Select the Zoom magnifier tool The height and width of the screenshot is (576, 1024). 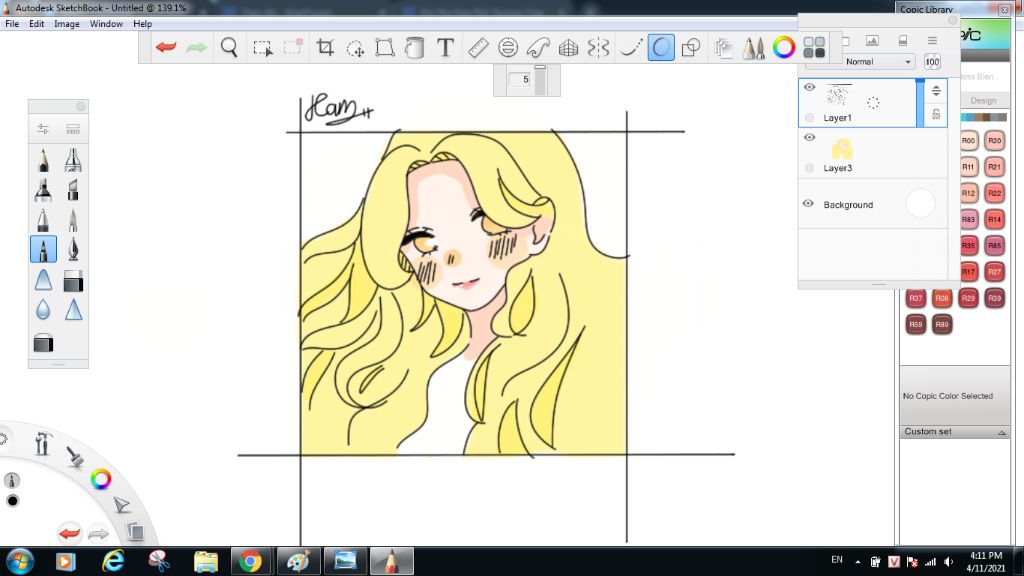(229, 47)
